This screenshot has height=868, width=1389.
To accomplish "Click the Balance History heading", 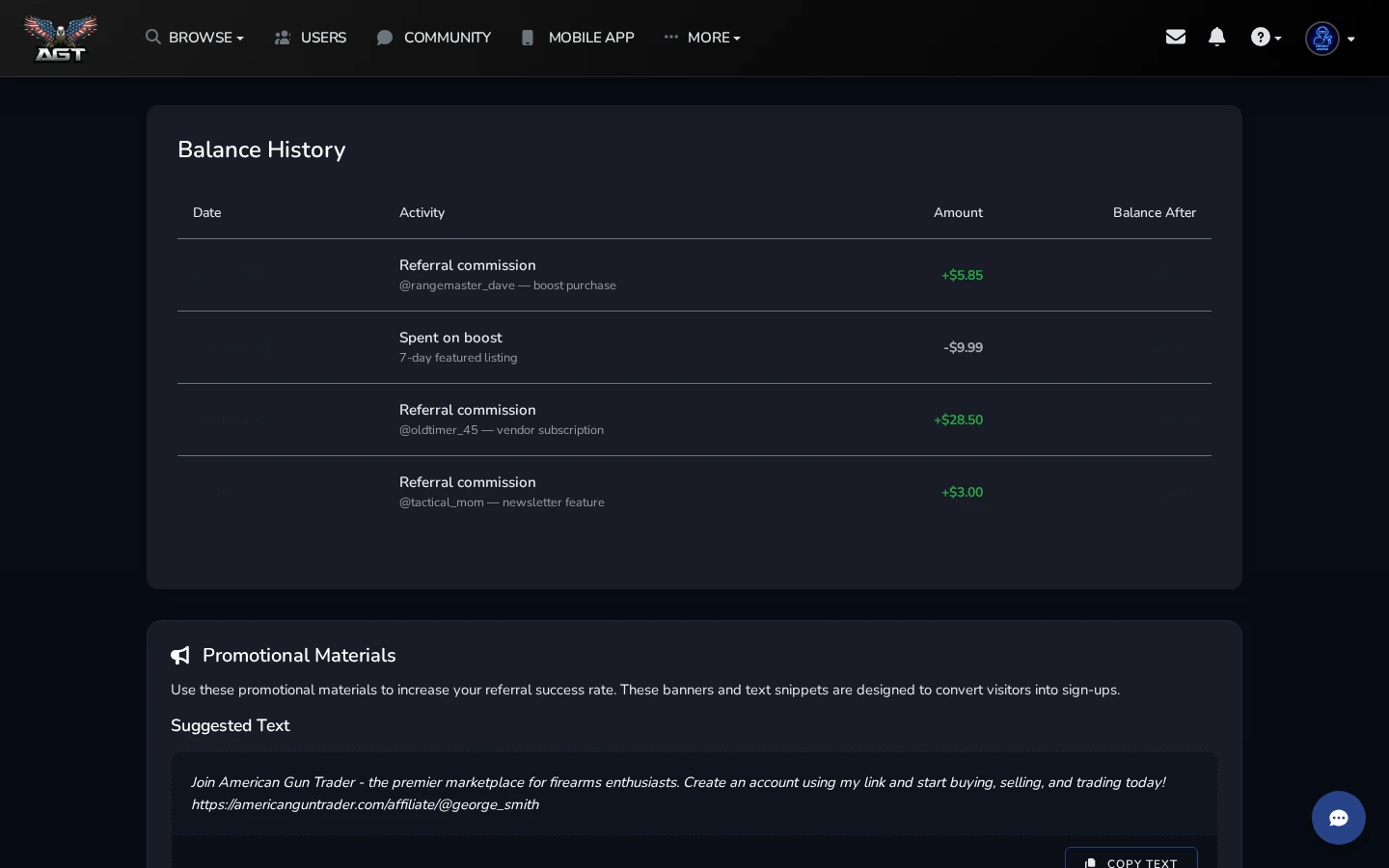I will point(261,149).
